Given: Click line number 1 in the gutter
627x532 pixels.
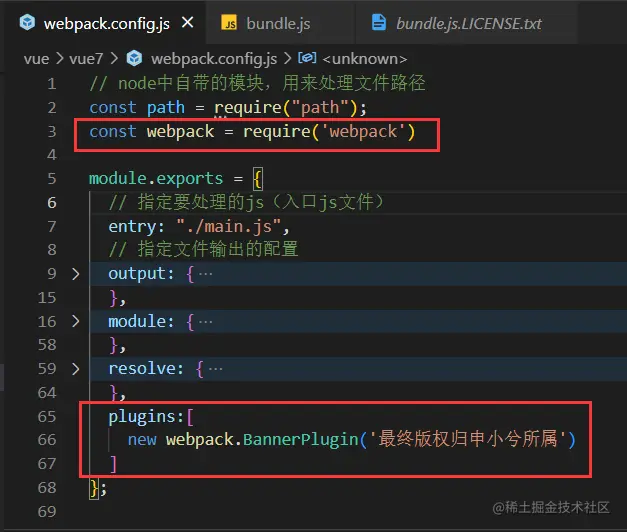Looking at the screenshot, I should 52,84.
